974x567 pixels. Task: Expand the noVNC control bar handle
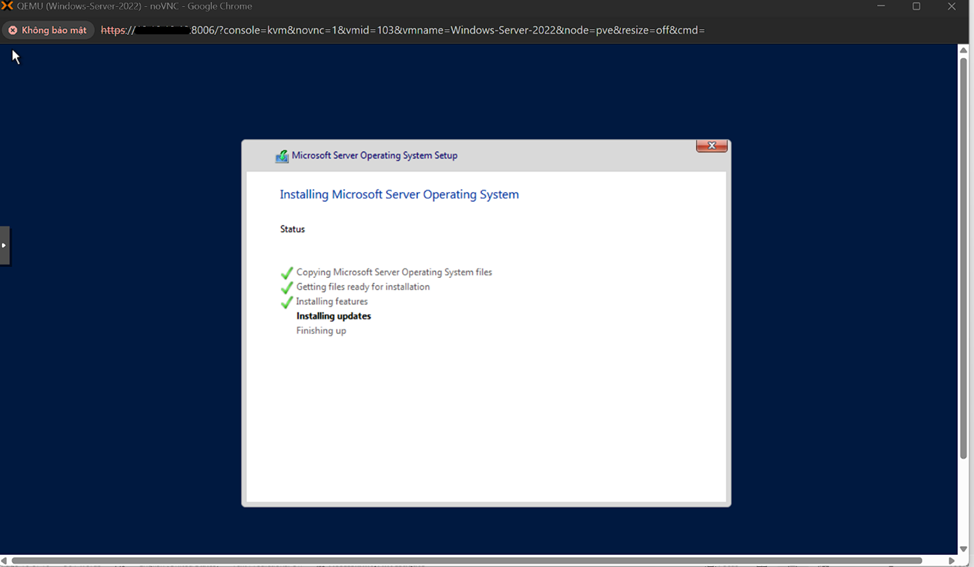click(x=4, y=245)
